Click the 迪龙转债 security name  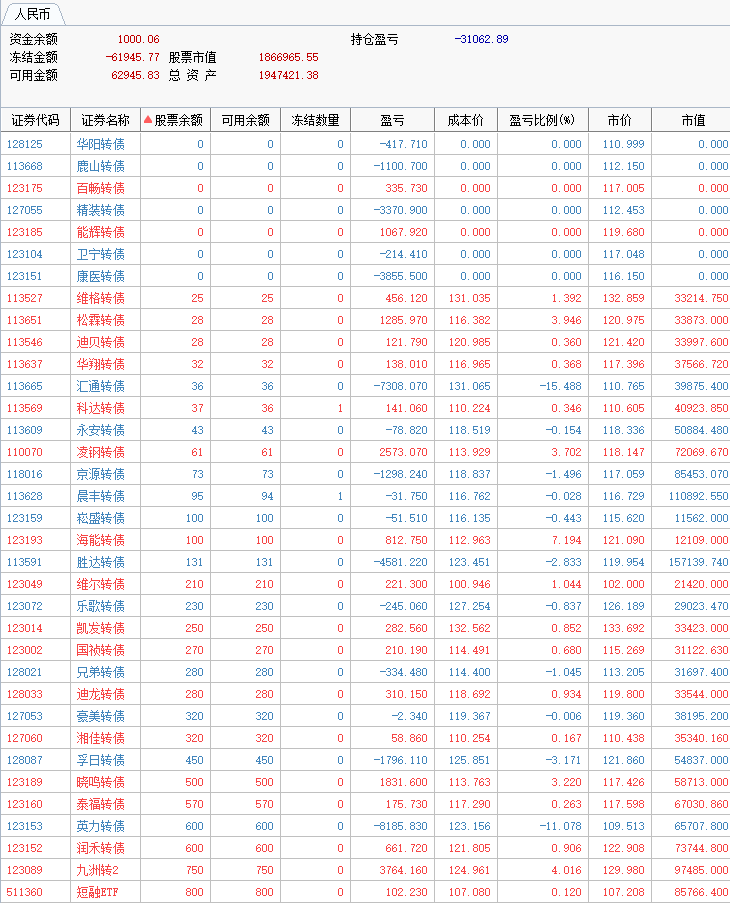pos(101,694)
